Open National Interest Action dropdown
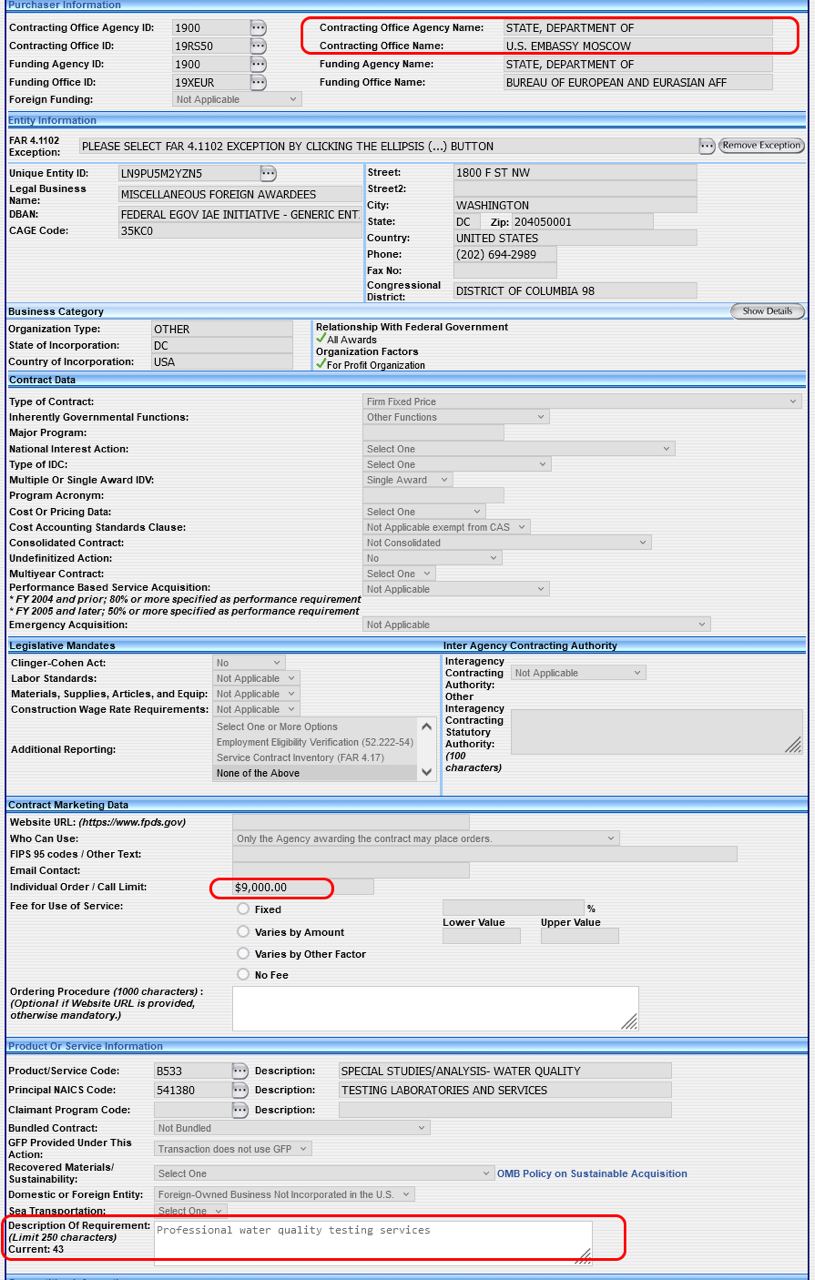This screenshot has height=1280, width=815. (519, 449)
